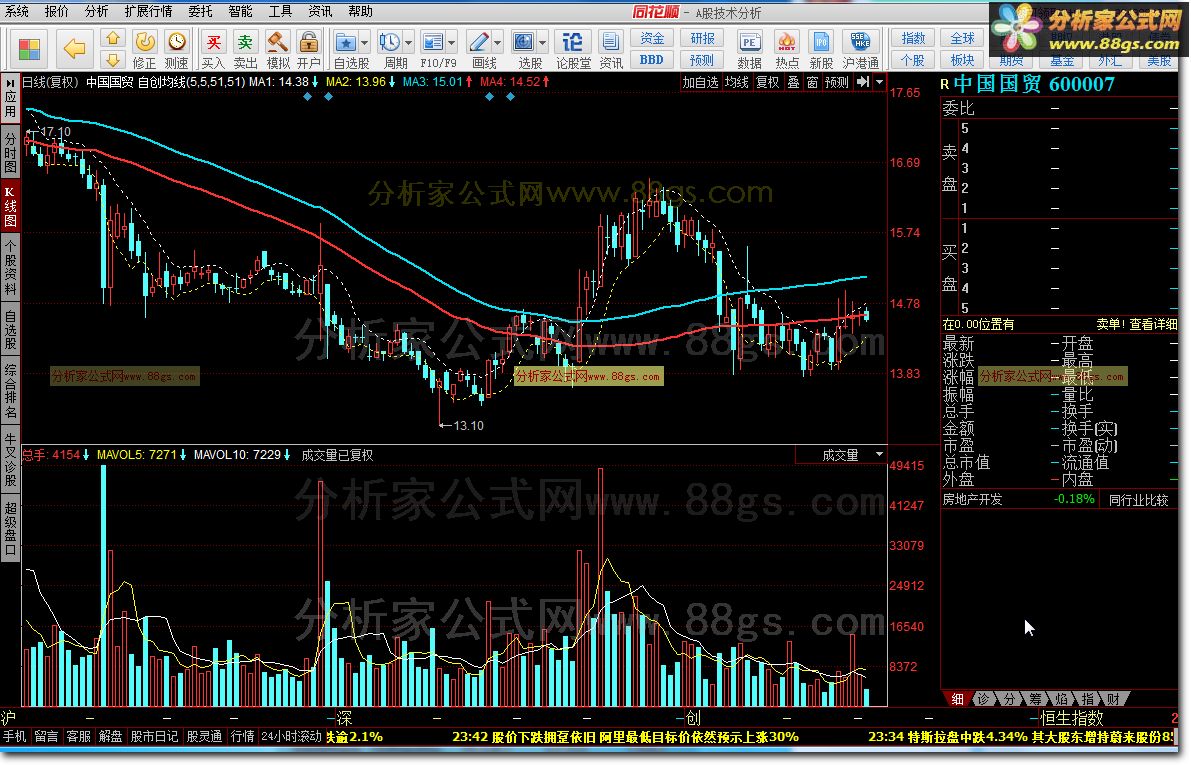Click the yellow back arrow icon
1191x765 pixels.
point(74,49)
